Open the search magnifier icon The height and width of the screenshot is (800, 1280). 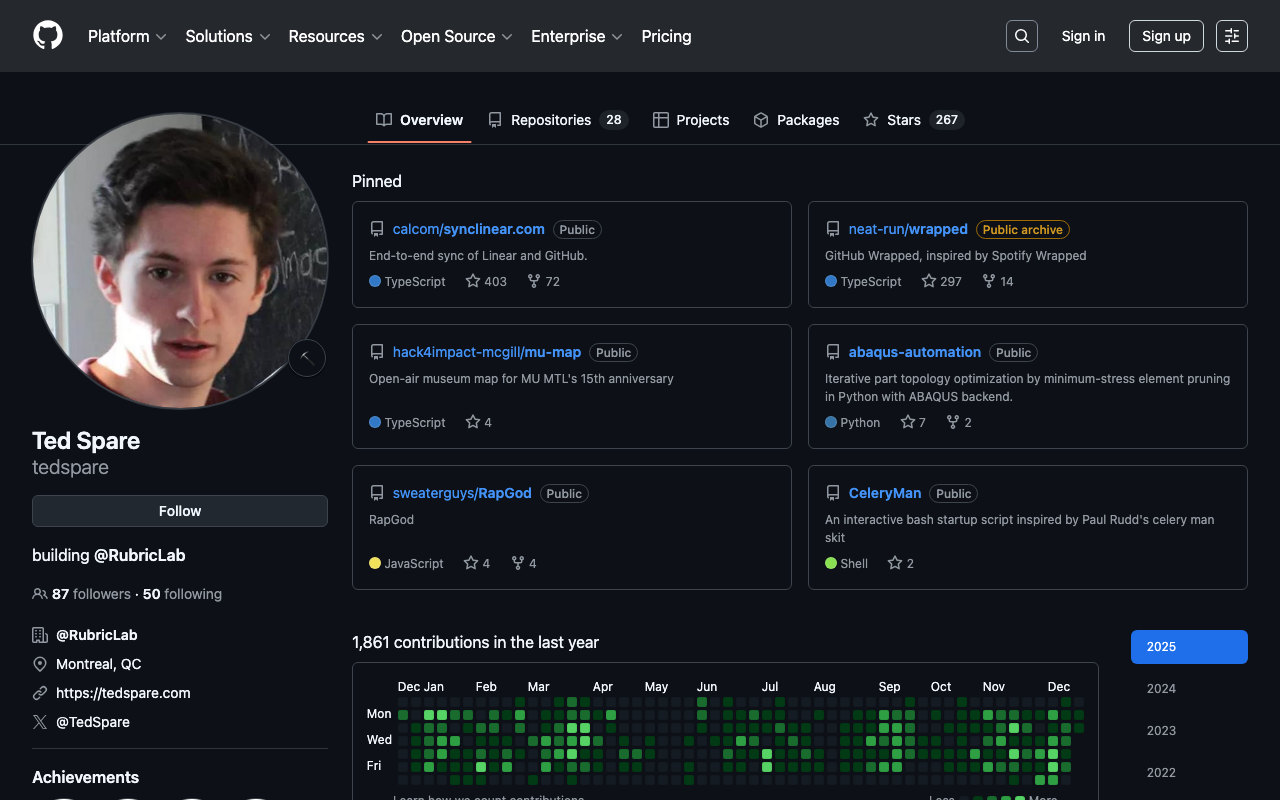[1021, 36]
